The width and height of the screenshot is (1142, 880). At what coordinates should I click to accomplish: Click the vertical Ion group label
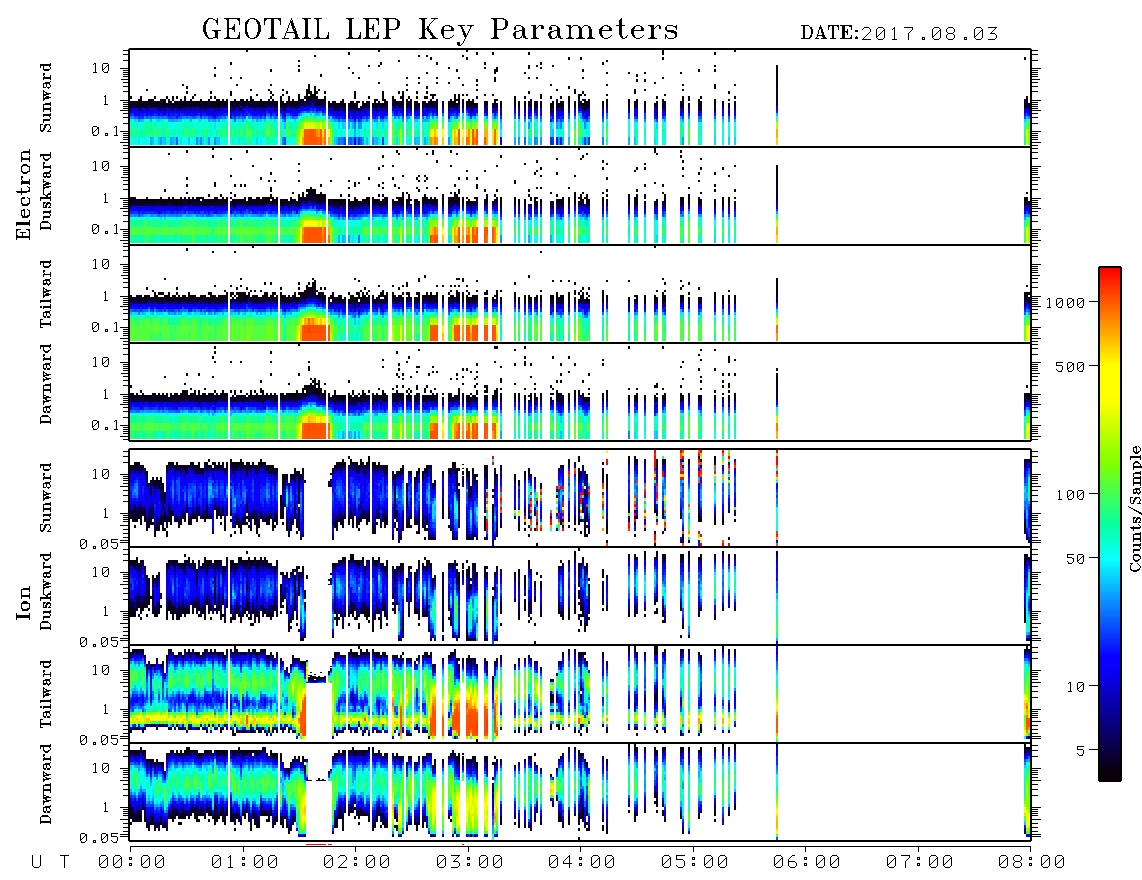[23, 602]
